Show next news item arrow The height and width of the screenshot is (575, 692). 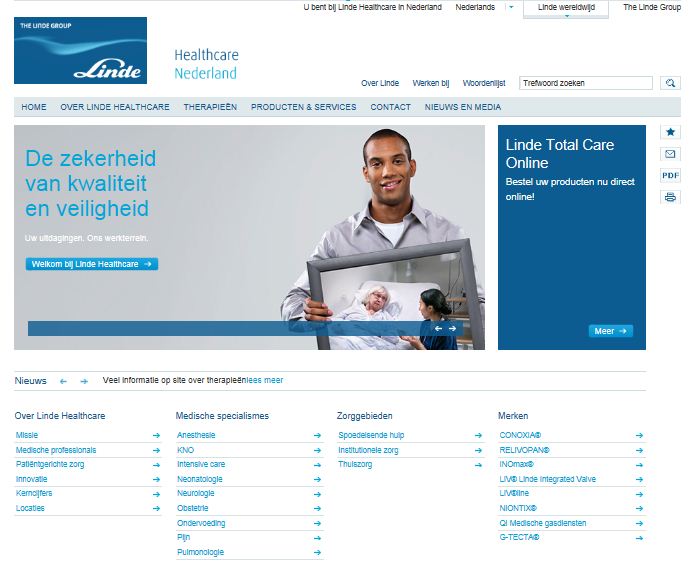pos(84,381)
